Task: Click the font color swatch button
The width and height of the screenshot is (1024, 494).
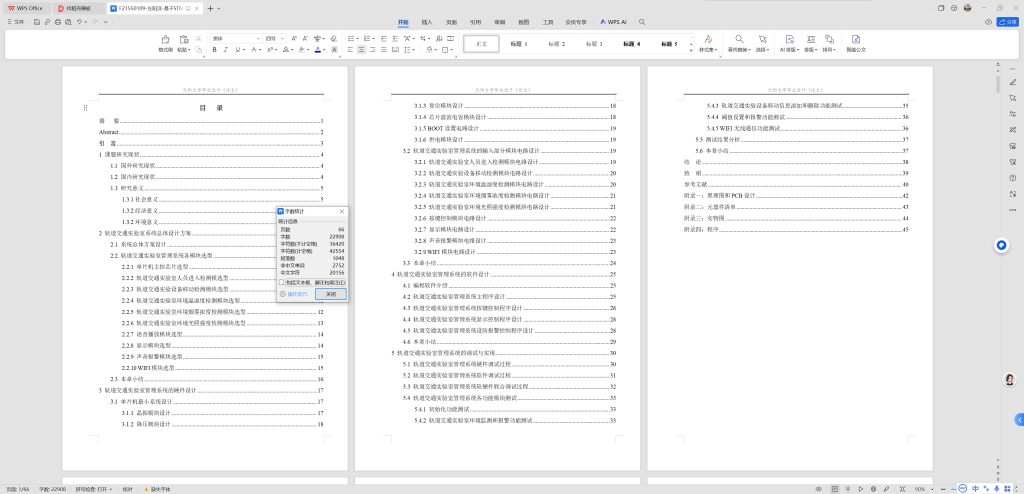Action: [x=318, y=49]
